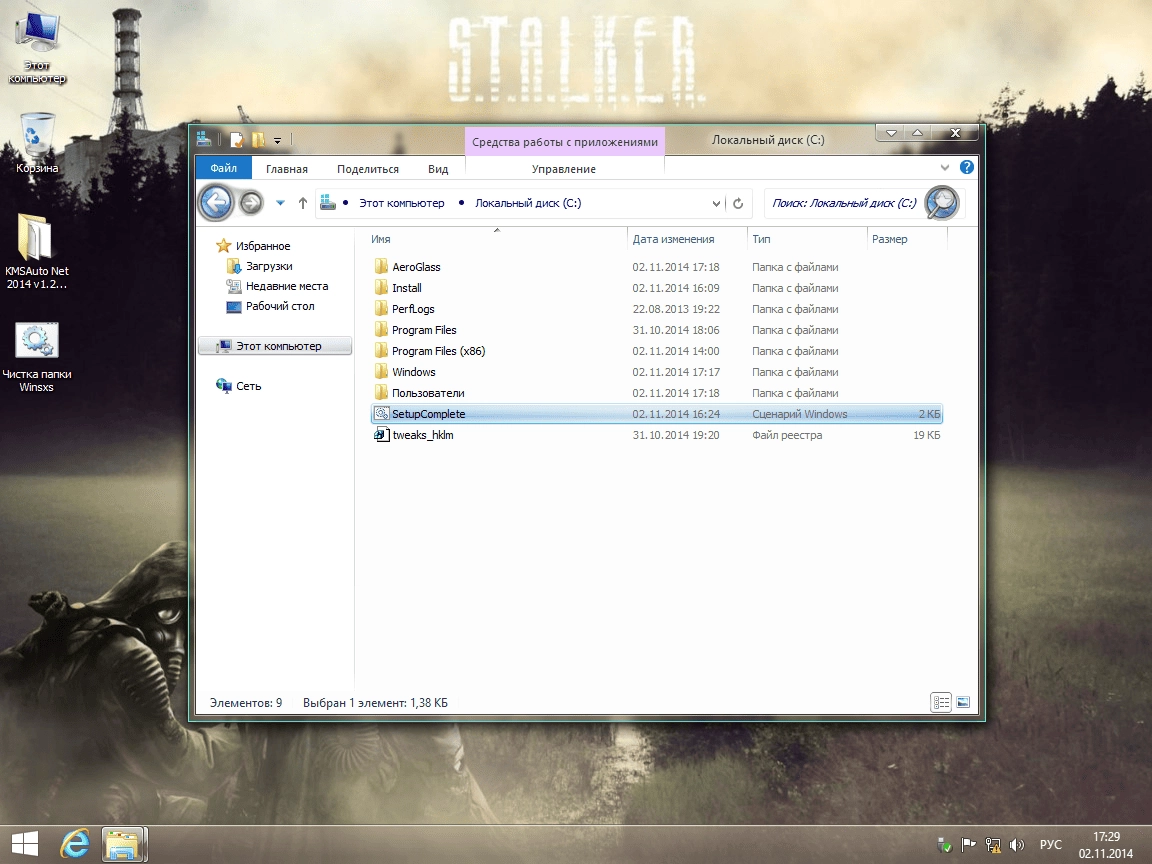Viewport: 1152px width, 864px height.
Task: Click 'Этот компьютер' in address breadcrumb
Action: [401, 204]
